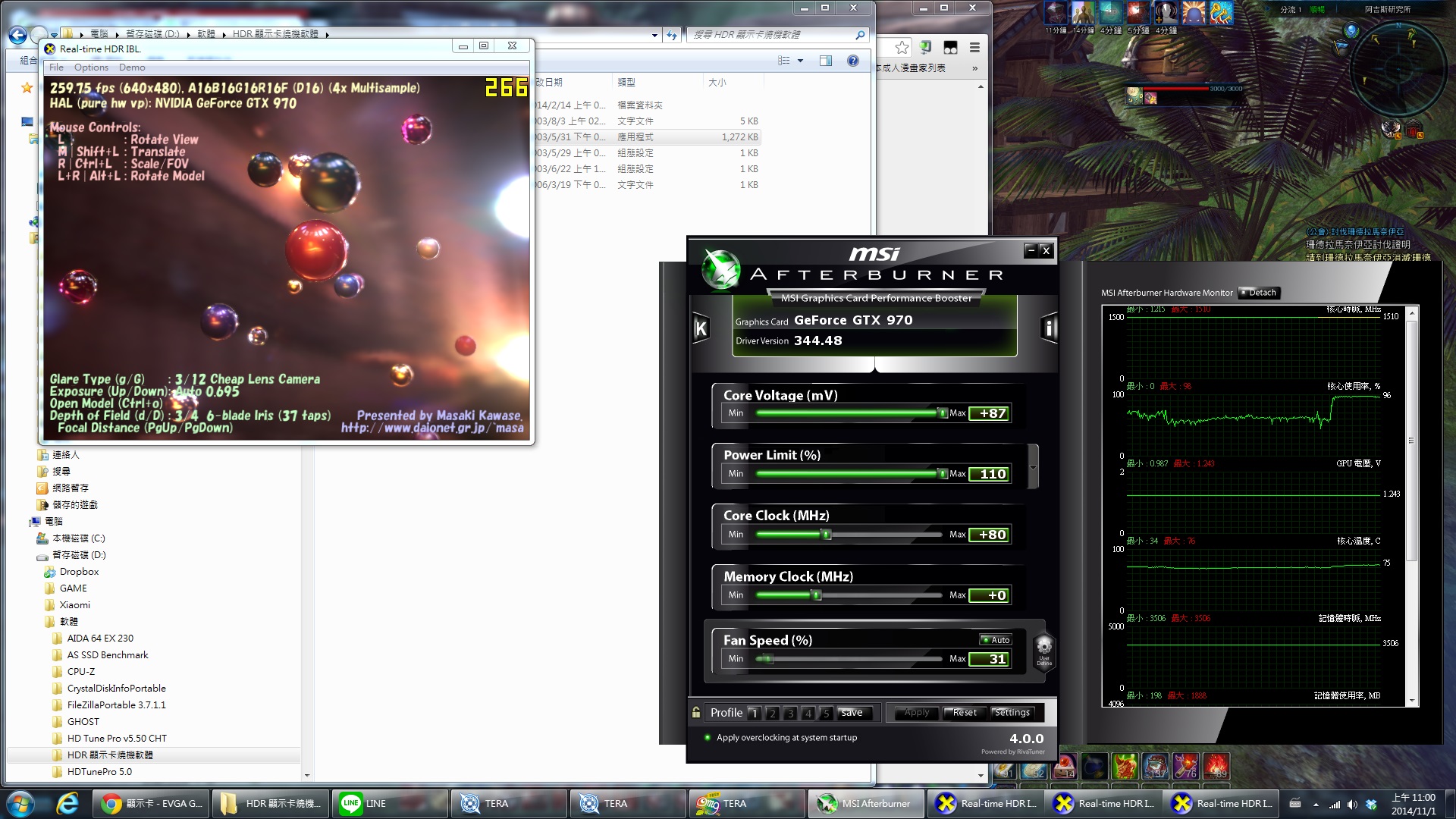Open Afterburner Kombustor K side button
This screenshot has width=1456, height=819.
point(701,328)
